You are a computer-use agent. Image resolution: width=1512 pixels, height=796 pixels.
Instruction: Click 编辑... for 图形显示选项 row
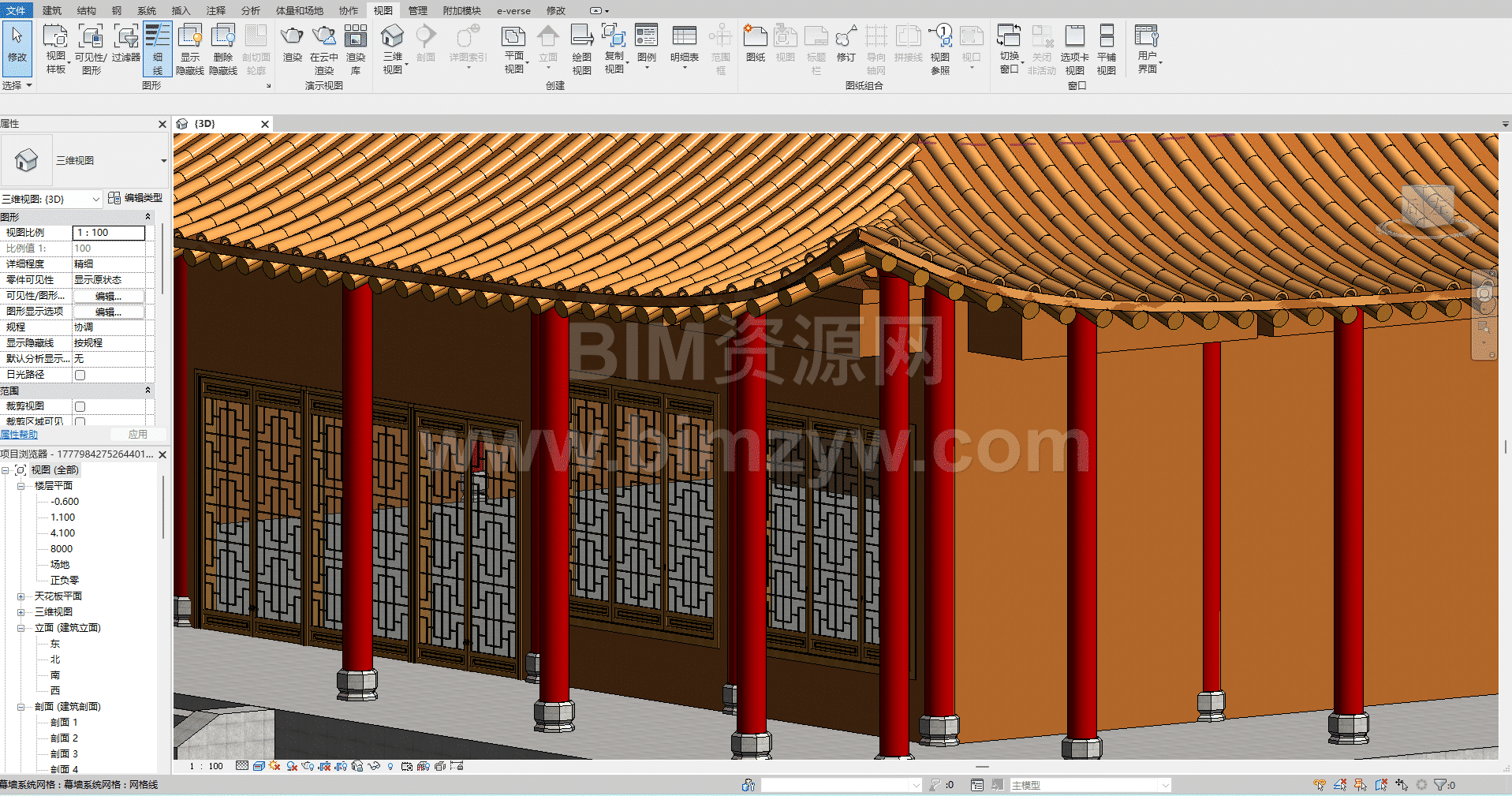pos(109,312)
